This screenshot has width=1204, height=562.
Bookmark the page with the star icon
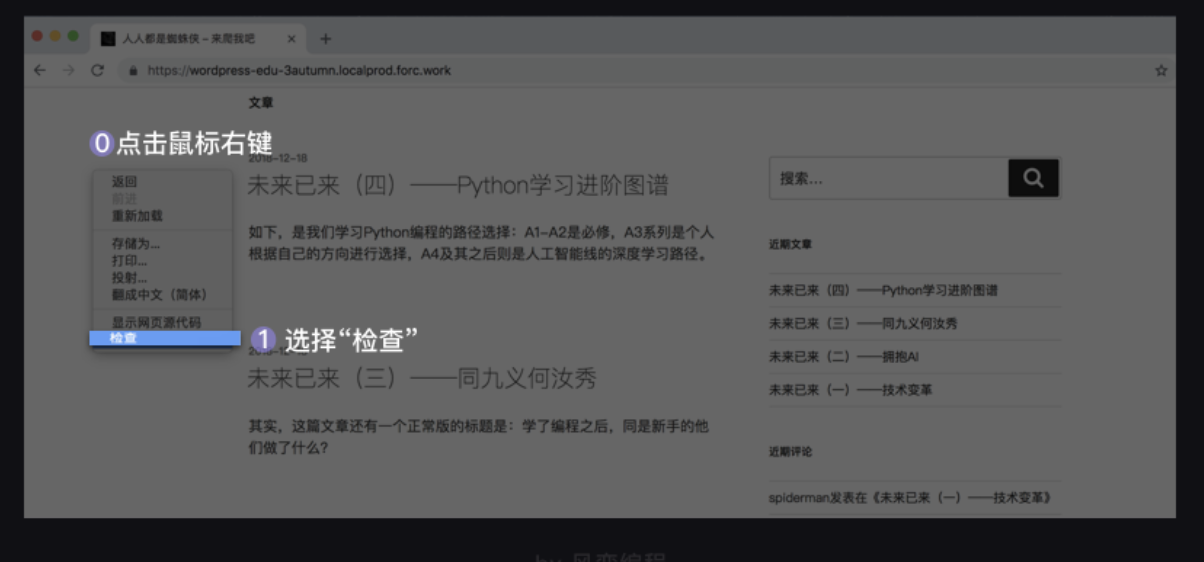click(x=1161, y=71)
